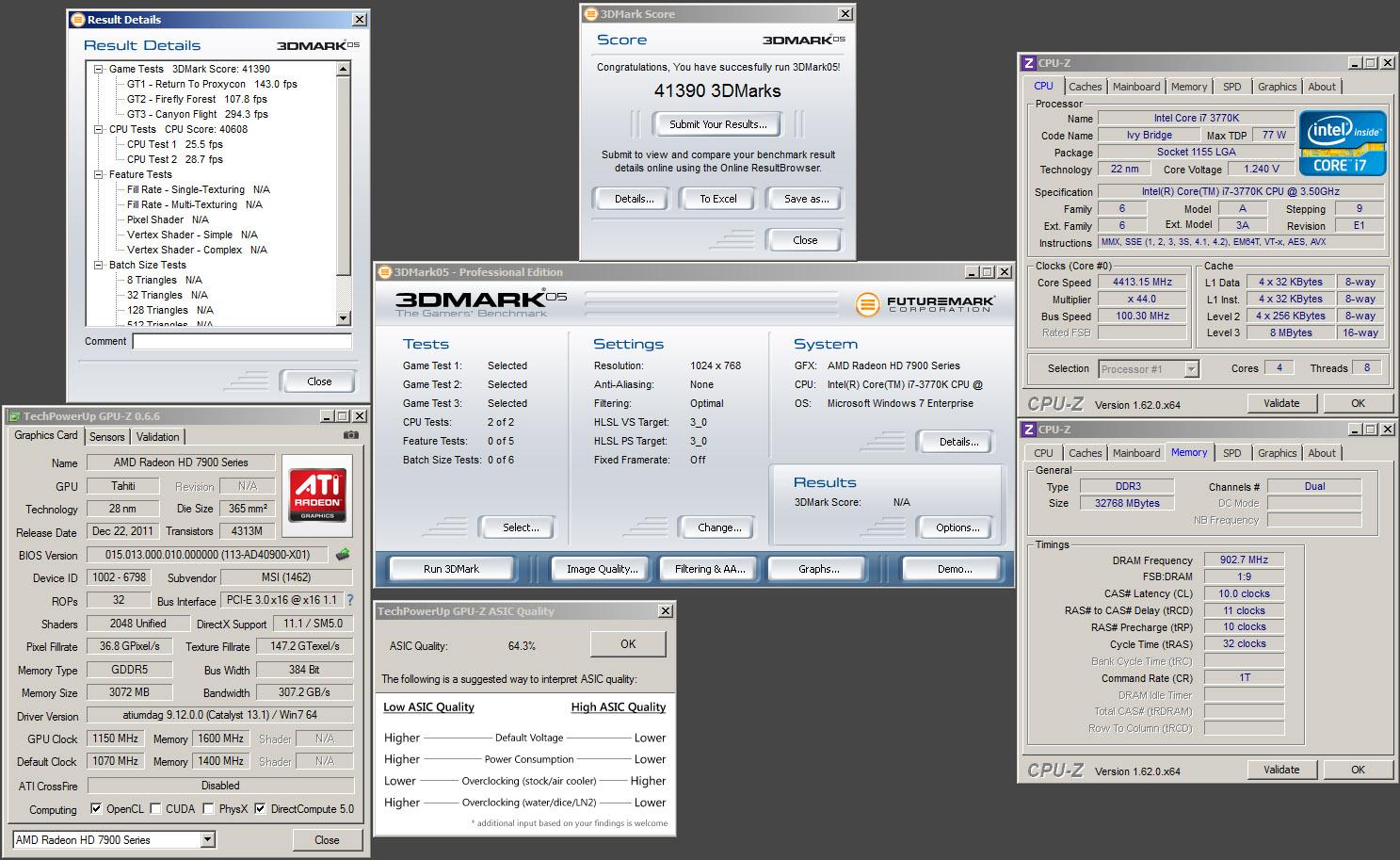Viewport: 1400px width, 860px height.
Task: Click the Options button under Results
Action: 957,527
